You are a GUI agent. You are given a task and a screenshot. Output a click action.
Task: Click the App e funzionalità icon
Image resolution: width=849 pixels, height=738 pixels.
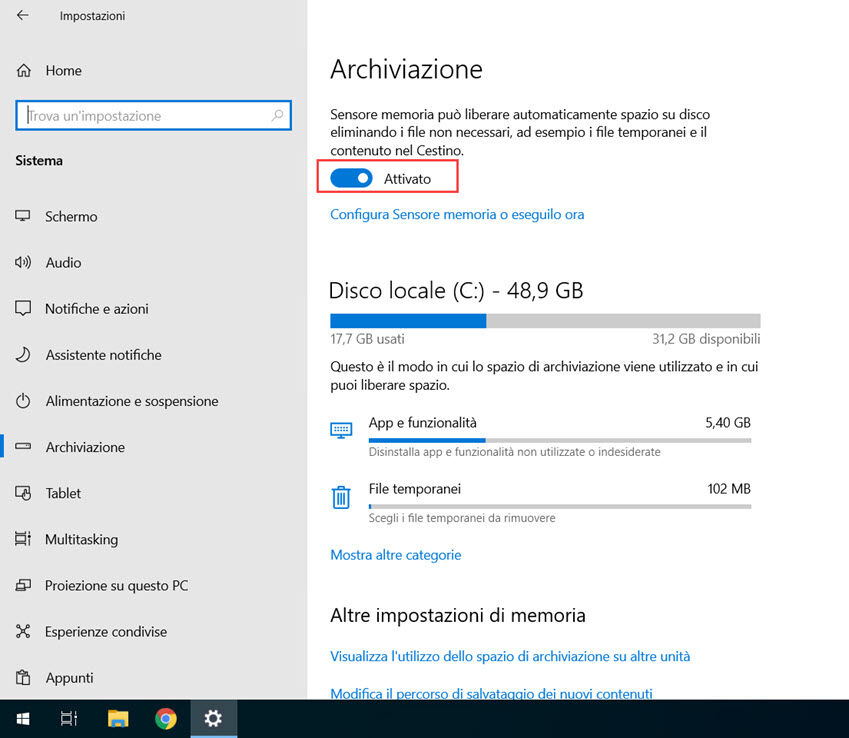[341, 428]
